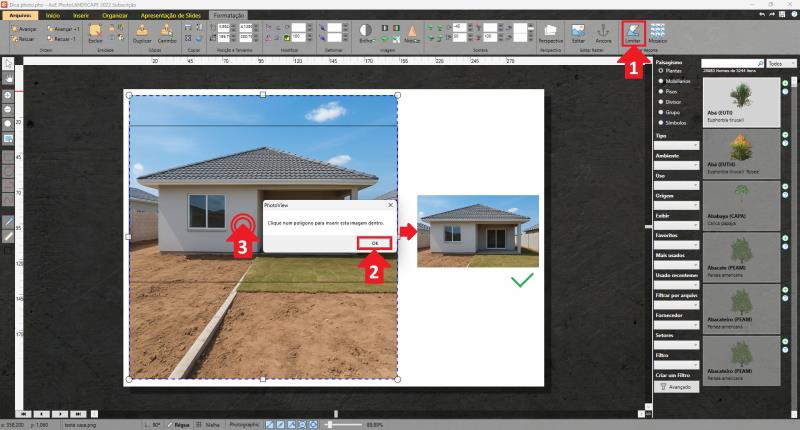Image resolution: width=800 pixels, height=430 pixels.
Task: Click the Caminho path icon
Action: (167, 34)
